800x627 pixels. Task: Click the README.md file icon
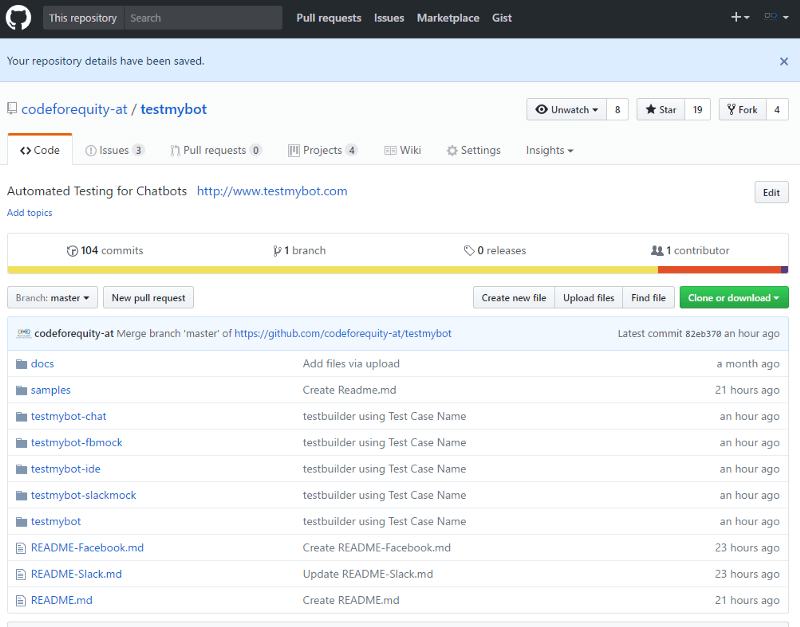tap(21, 601)
